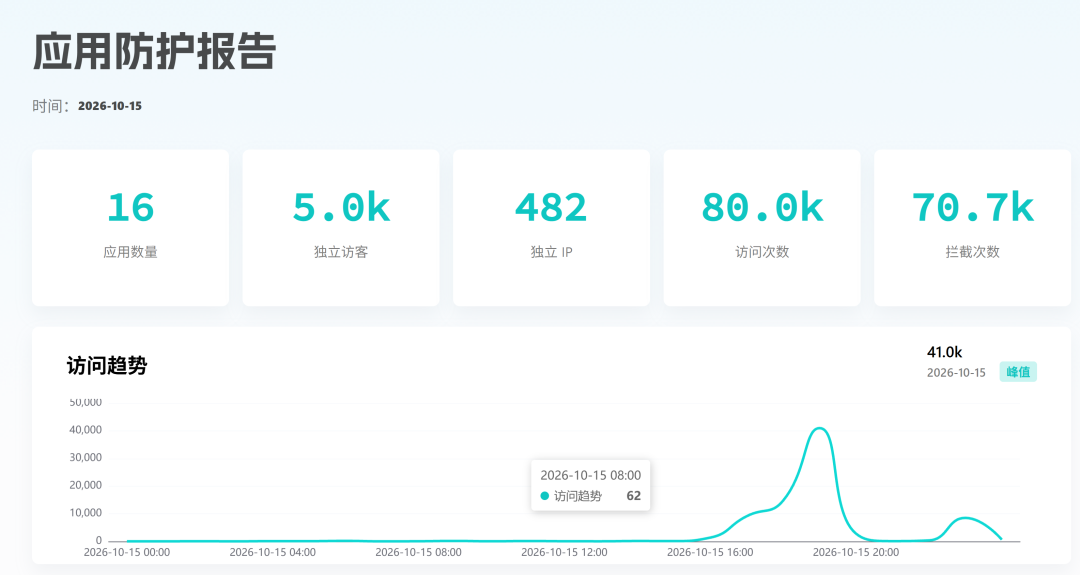The width and height of the screenshot is (1080, 575).
Task: Click the 峰值 badge
Action: (x=1018, y=372)
